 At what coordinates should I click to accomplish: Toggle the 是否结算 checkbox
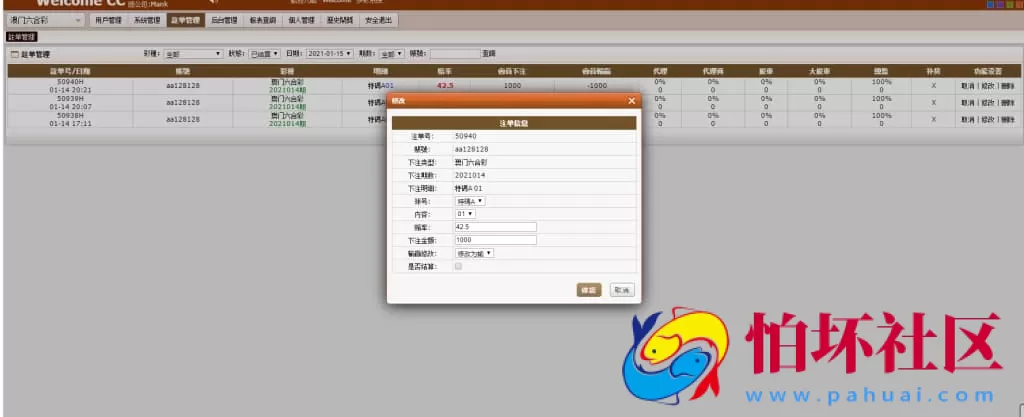(x=458, y=266)
